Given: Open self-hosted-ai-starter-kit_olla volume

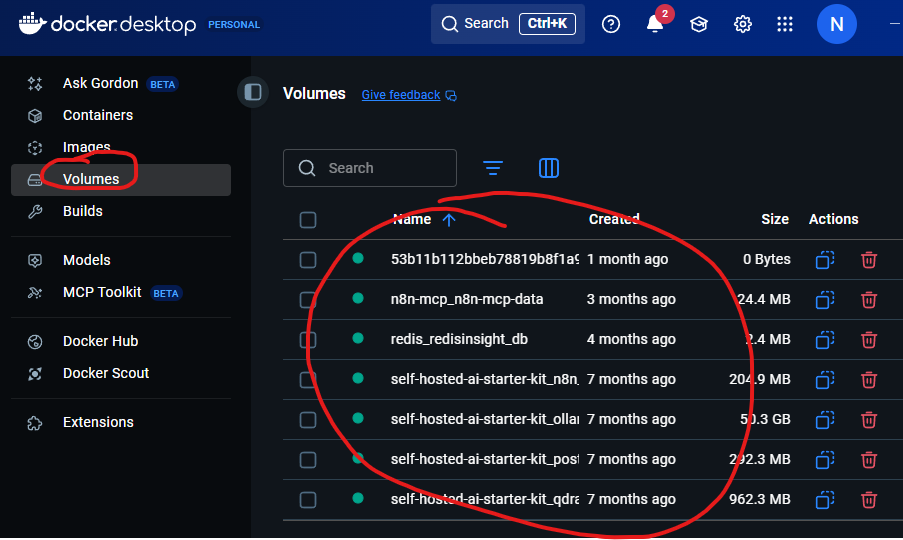Looking at the screenshot, I should 484,420.
